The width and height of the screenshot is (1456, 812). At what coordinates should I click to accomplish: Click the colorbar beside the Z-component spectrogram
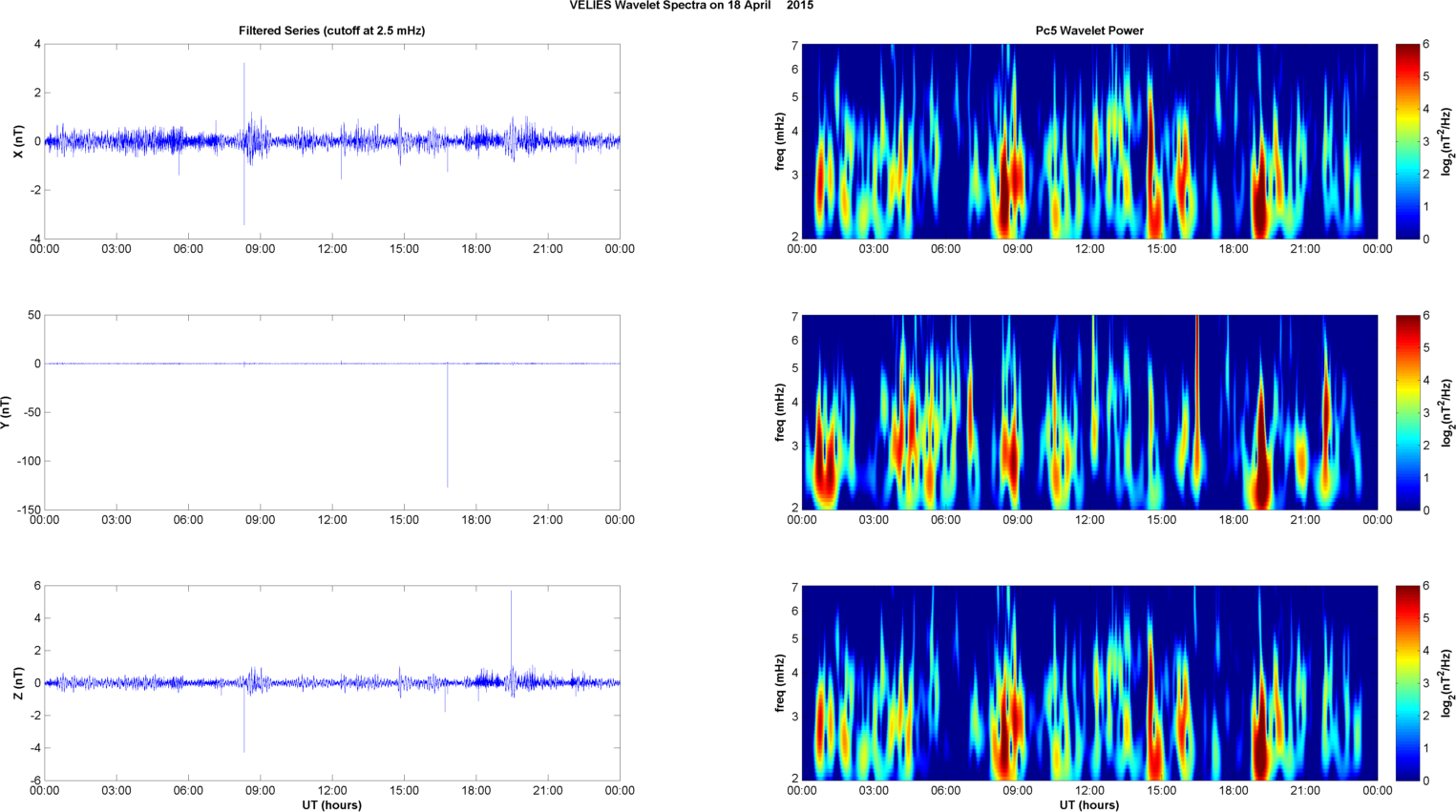[1407, 683]
